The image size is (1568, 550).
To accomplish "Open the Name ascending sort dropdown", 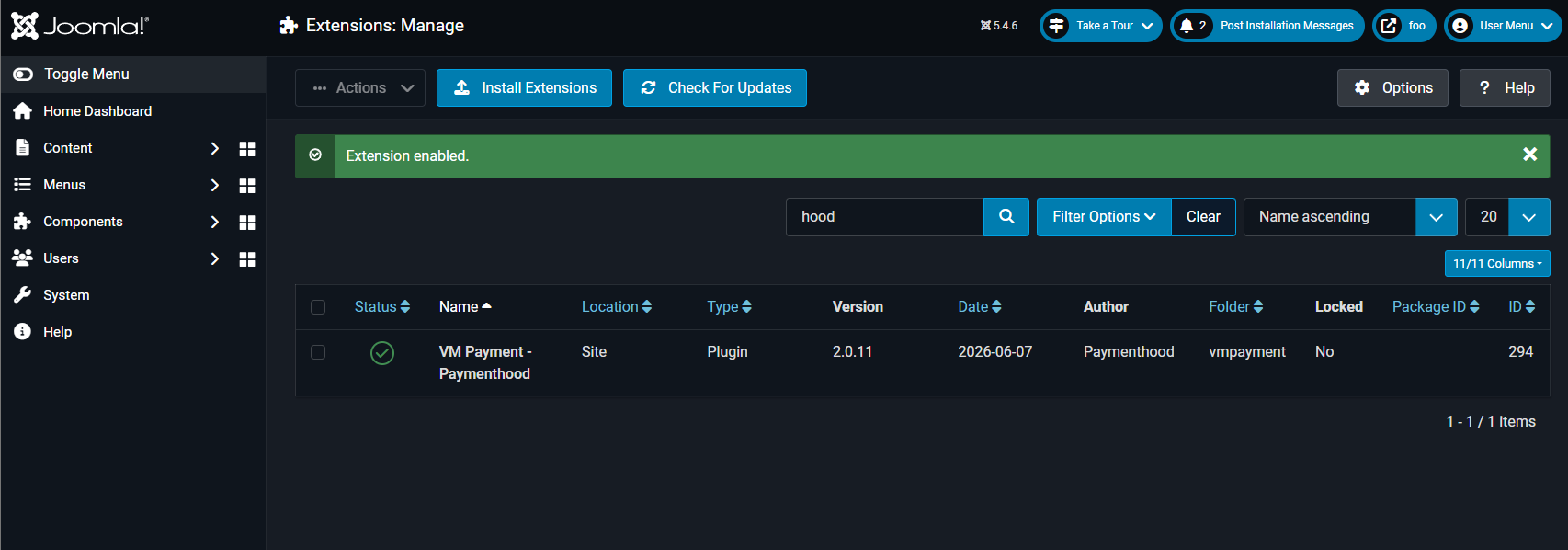I will 1350,217.
